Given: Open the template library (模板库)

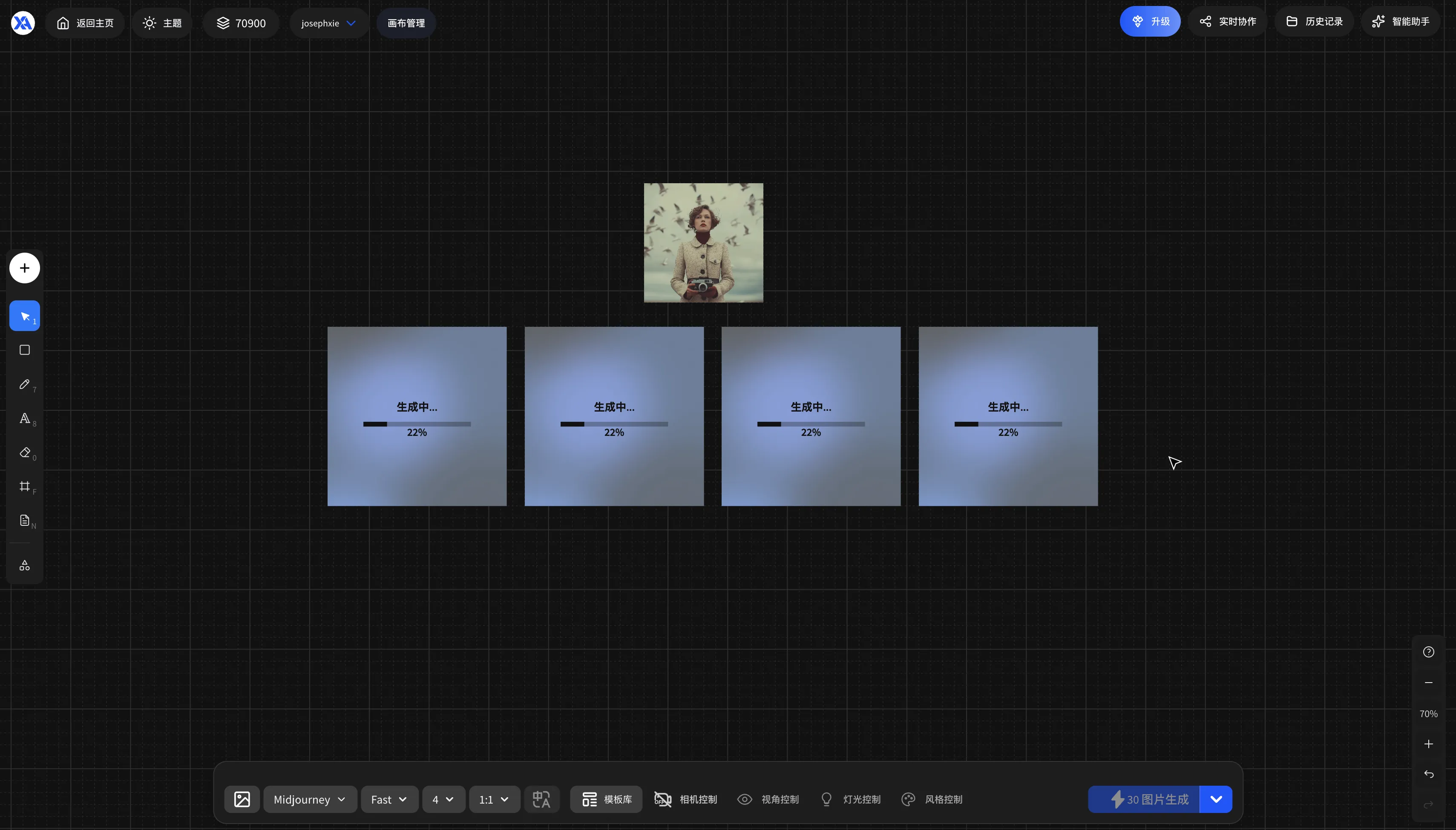Looking at the screenshot, I should pos(606,799).
